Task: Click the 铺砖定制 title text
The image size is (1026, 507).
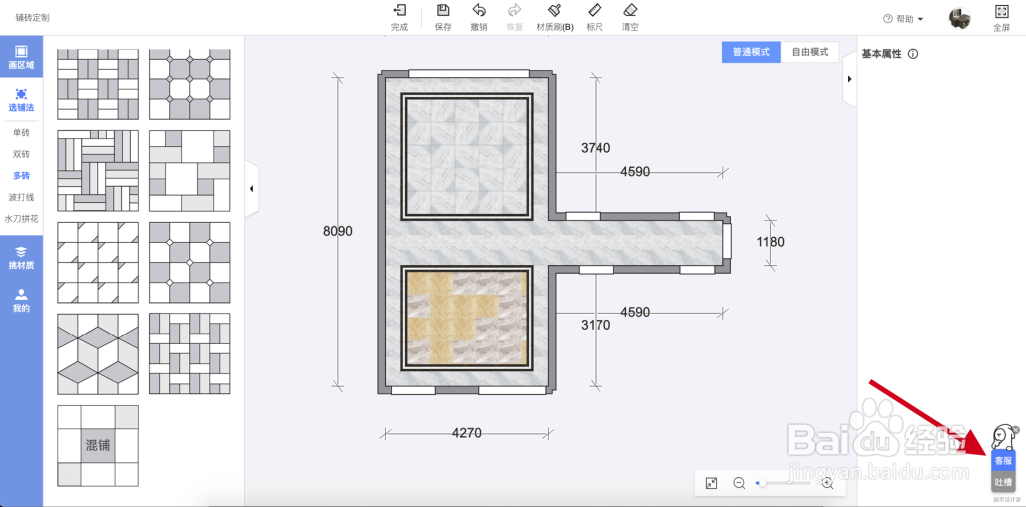Action: (33, 18)
